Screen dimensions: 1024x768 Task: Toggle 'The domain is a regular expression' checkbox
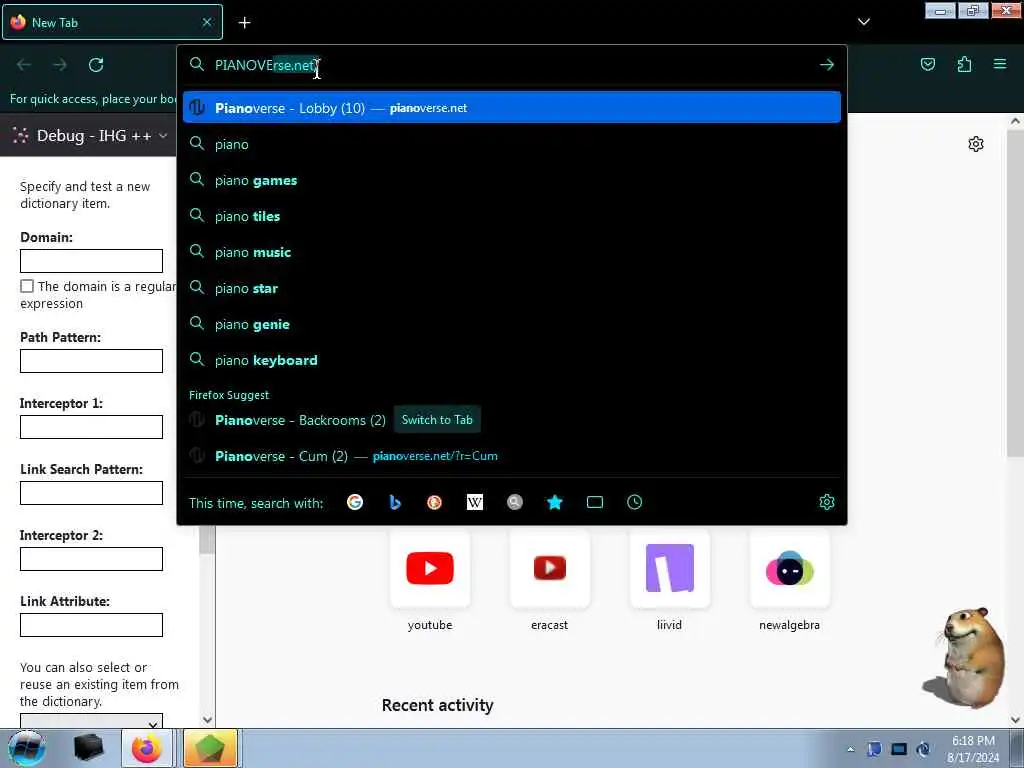[27, 286]
